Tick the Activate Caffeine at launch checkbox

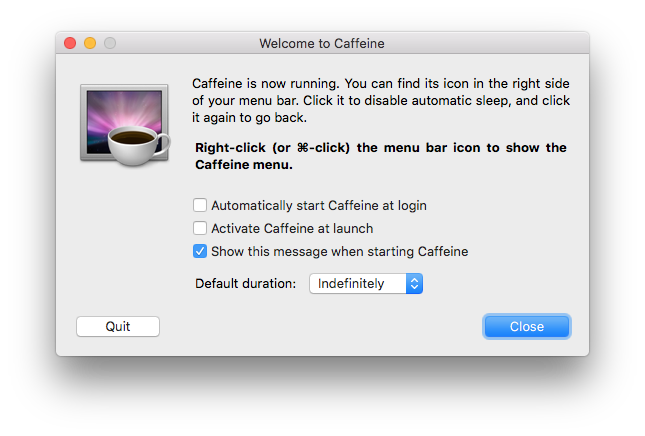[201, 228]
